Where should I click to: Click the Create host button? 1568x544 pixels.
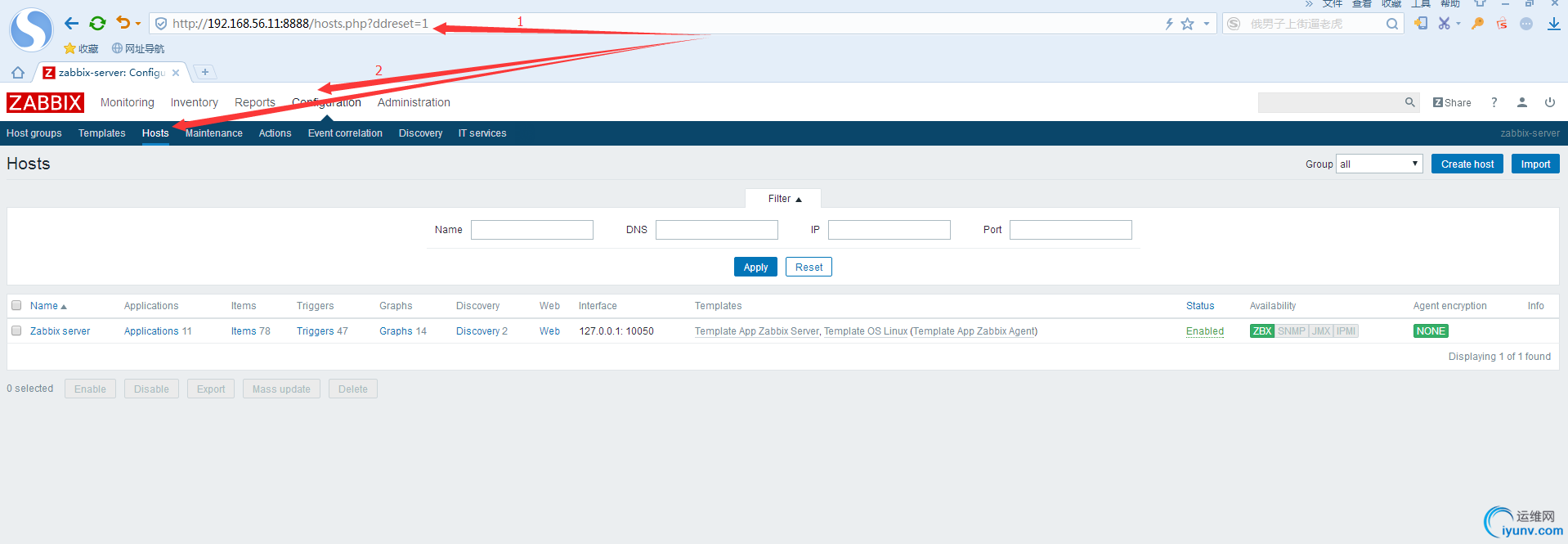click(x=1467, y=164)
